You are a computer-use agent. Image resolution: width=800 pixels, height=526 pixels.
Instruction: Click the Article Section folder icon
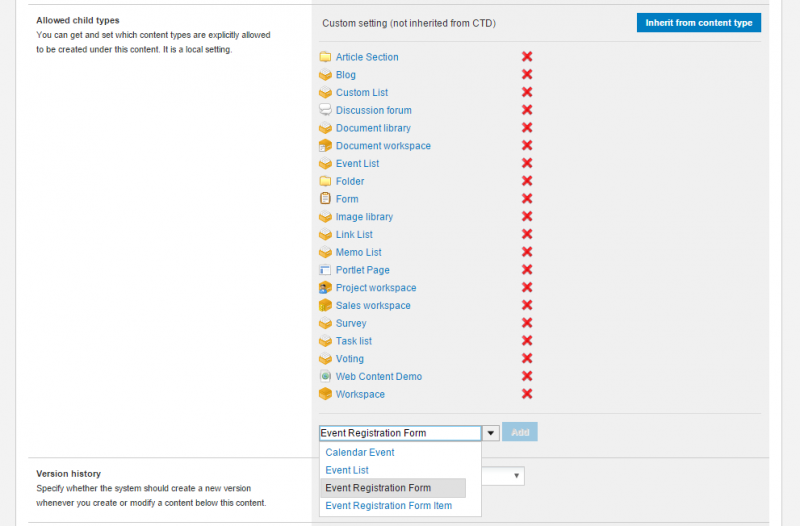tap(325, 57)
